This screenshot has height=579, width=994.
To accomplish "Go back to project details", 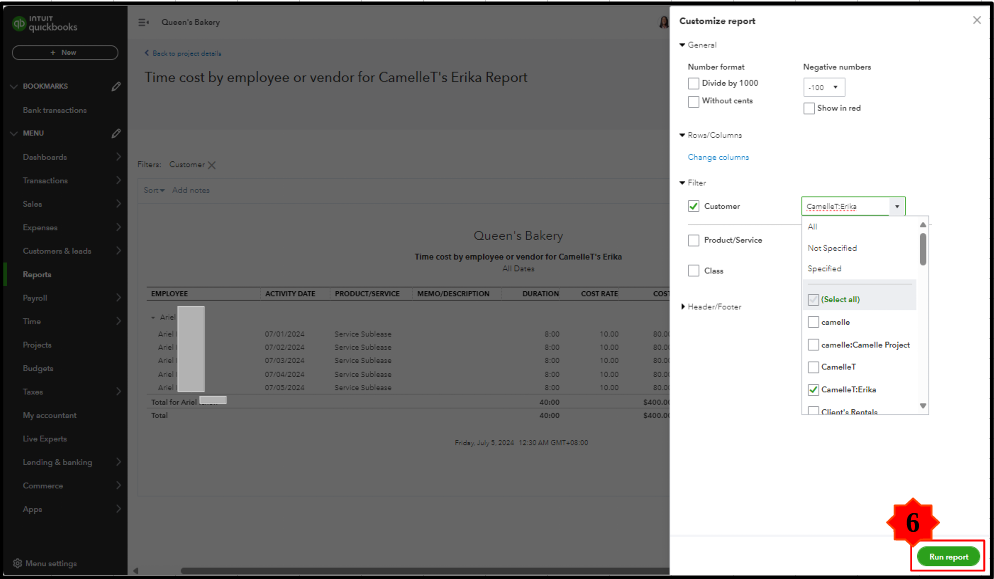I will pos(183,53).
